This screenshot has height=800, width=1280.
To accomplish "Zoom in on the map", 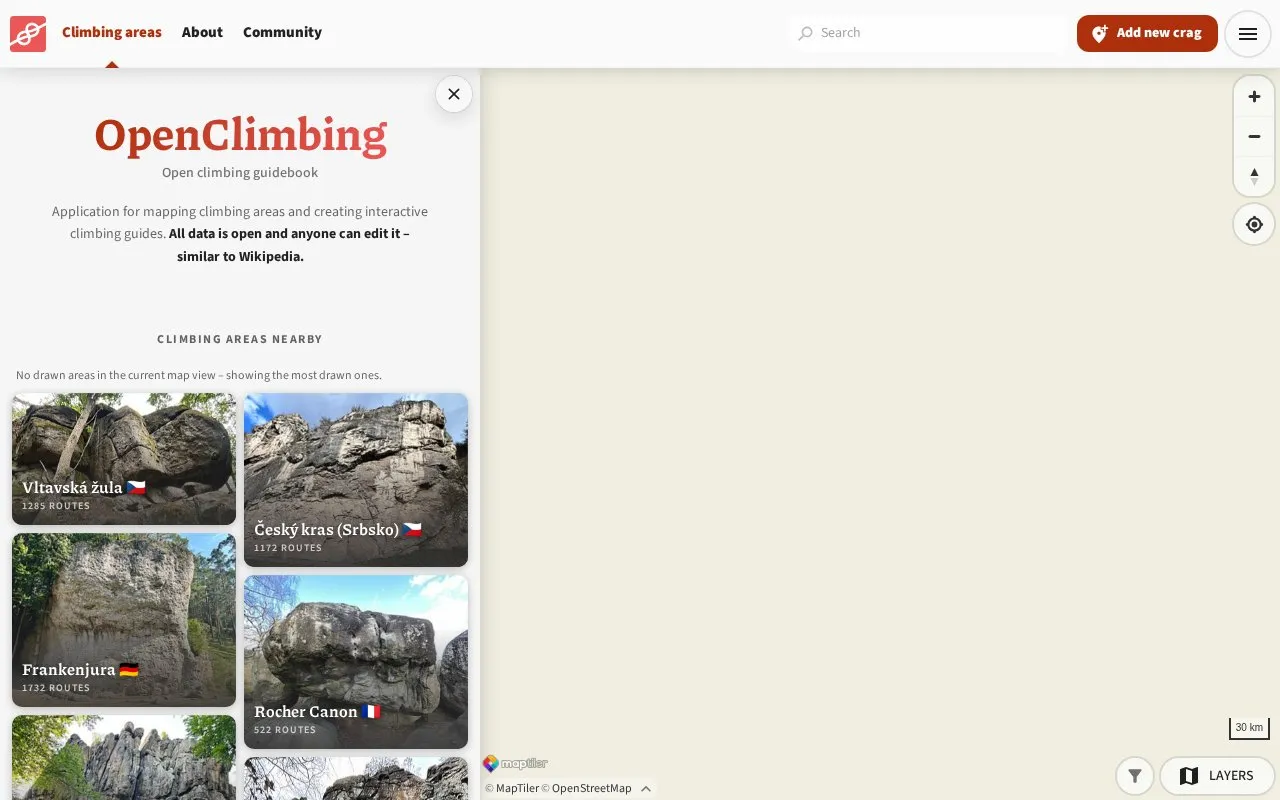I will point(1254,97).
